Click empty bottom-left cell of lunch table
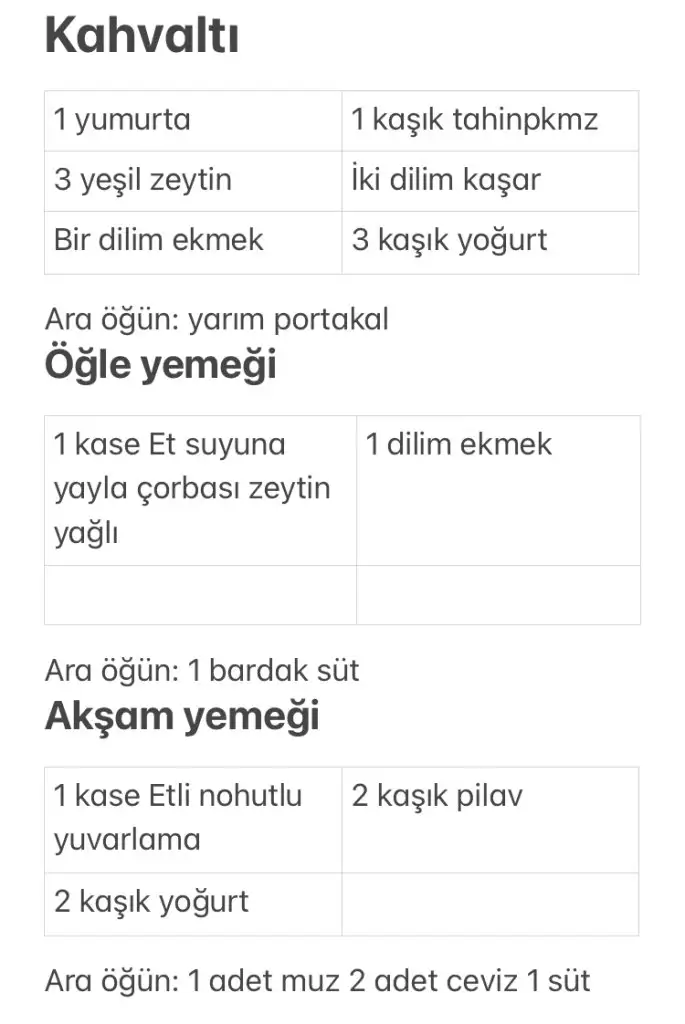This screenshot has width=685, height=1024. coord(200,595)
